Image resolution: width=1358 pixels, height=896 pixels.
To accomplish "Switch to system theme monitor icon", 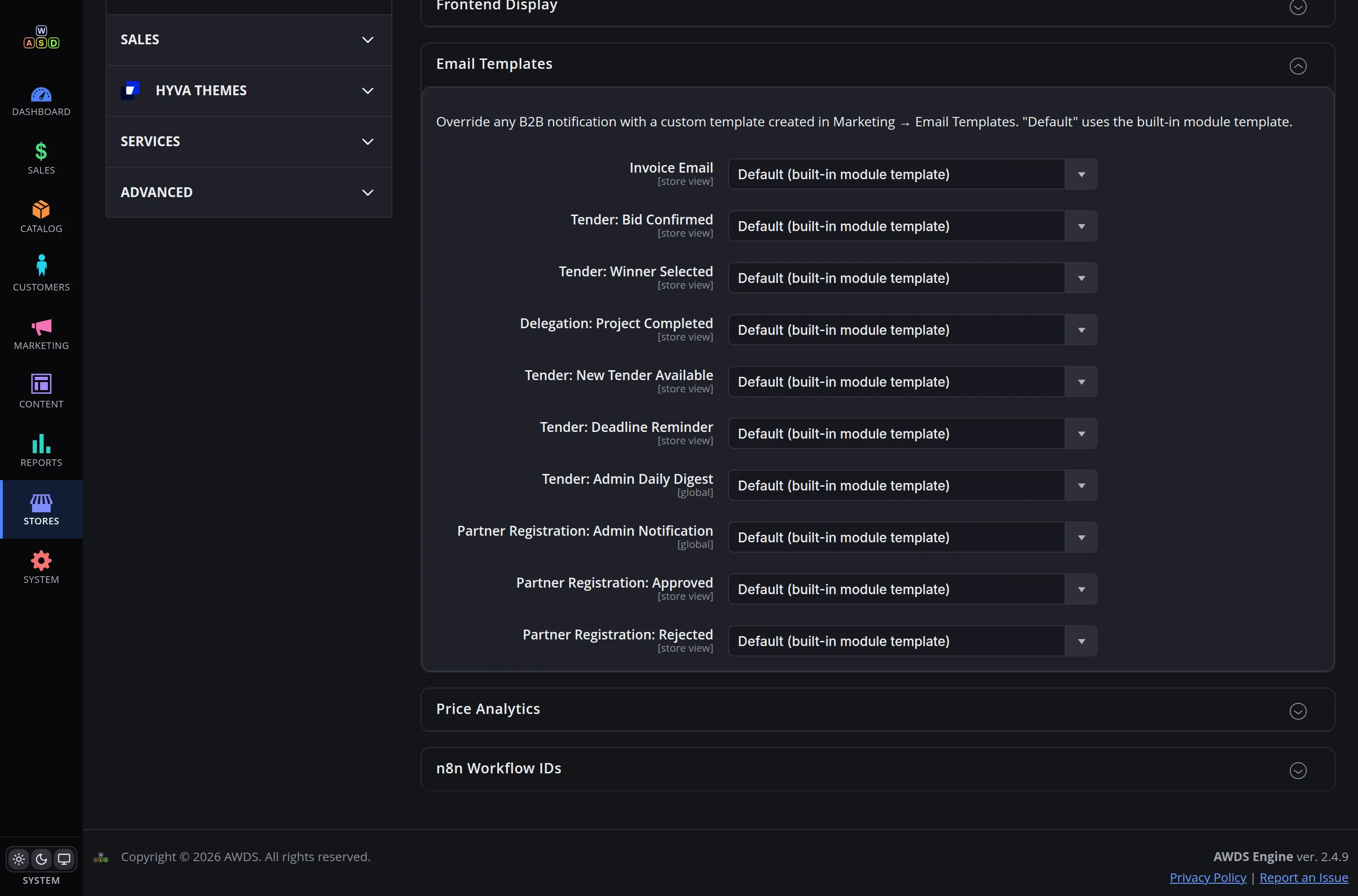I will click(x=64, y=859).
